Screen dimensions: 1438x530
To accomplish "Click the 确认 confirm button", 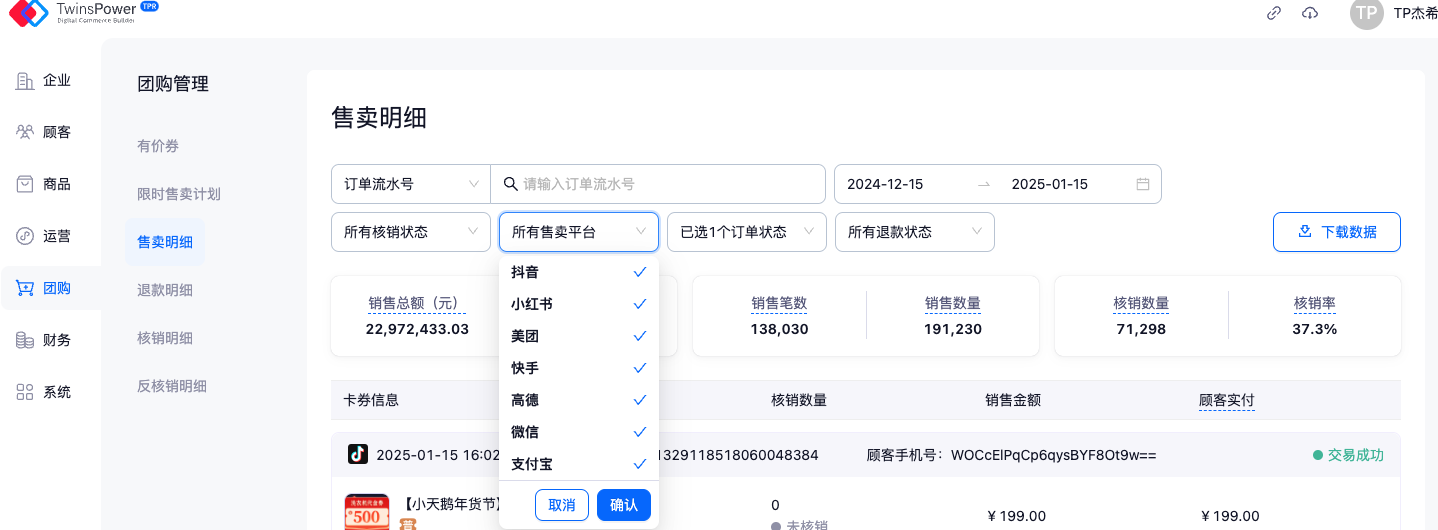I will tap(624, 505).
